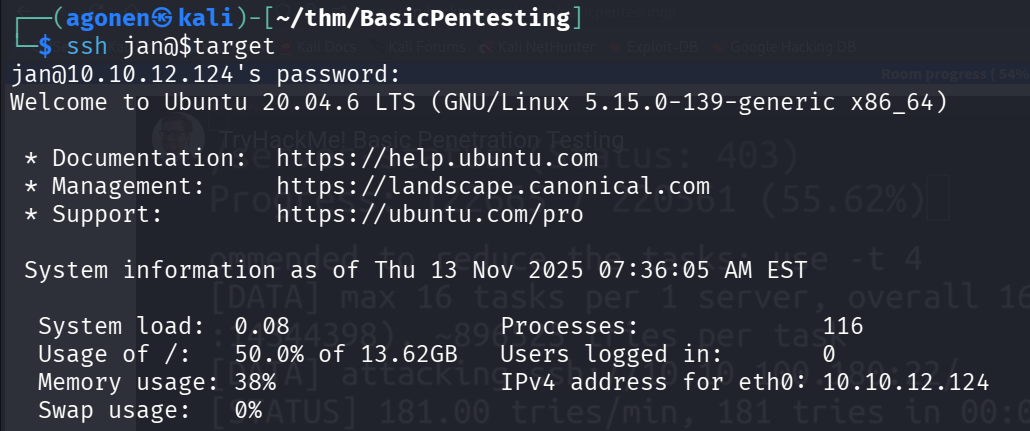Viewport: 1030px width, 431px height.
Task: Click the eth0 IPv4 address 10.10.12.124
Action: point(907,382)
